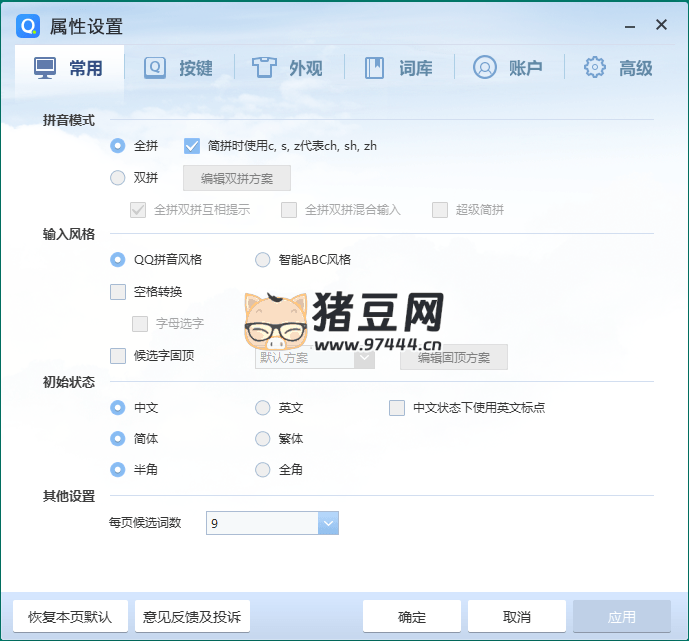Select 繁体 radio button
689x641 pixels.
pos(262,438)
